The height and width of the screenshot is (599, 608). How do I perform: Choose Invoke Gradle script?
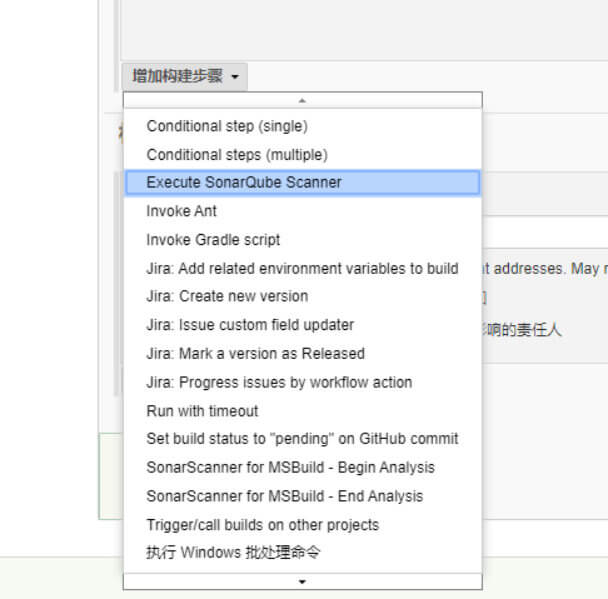[302, 240]
